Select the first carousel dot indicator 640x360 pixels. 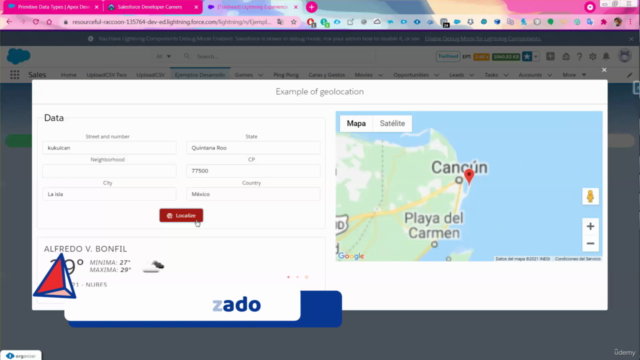tap(289, 277)
